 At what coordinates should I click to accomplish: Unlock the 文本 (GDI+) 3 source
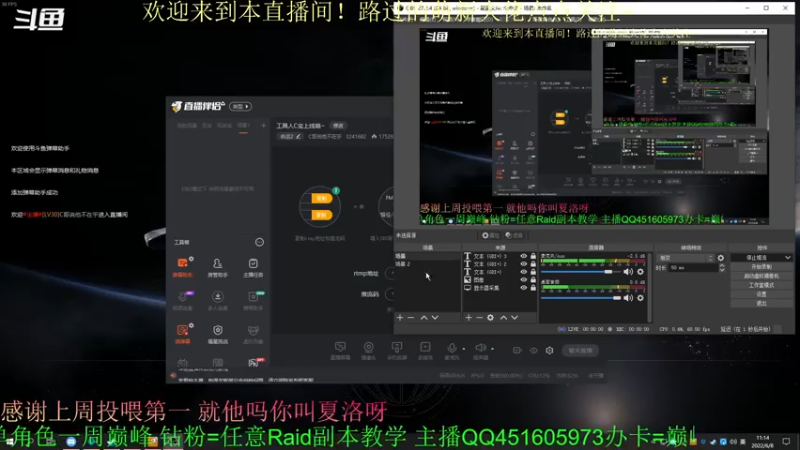533,256
